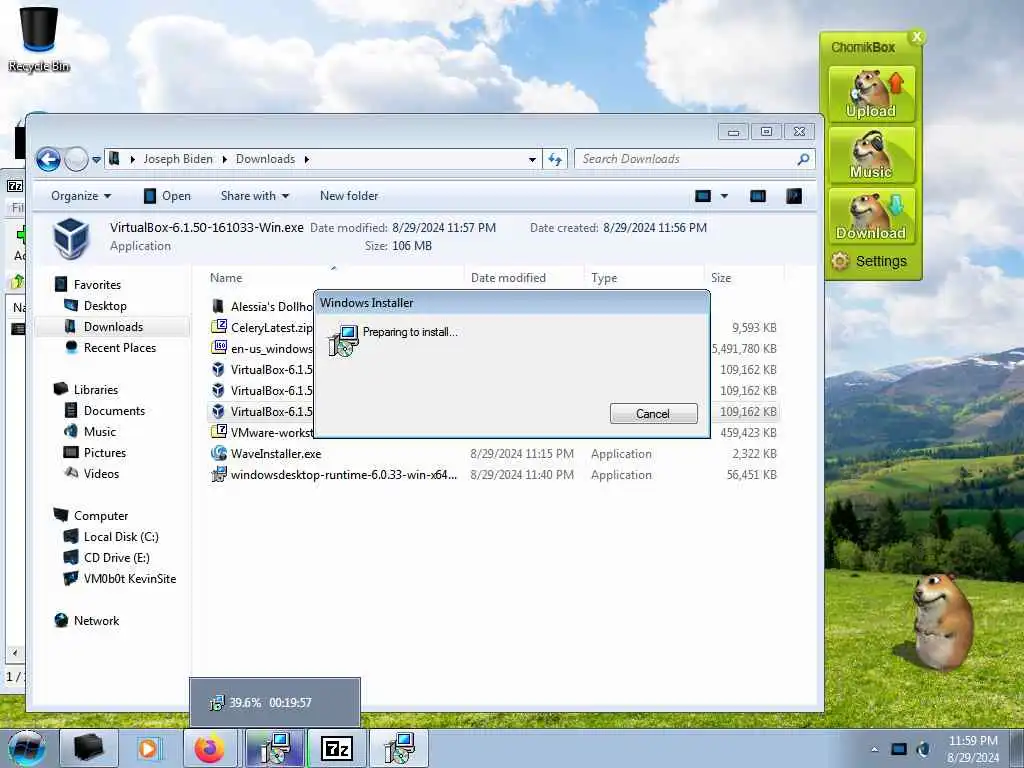Click New folder in the toolbar
Viewport: 1024px width, 768px height.
349,196
